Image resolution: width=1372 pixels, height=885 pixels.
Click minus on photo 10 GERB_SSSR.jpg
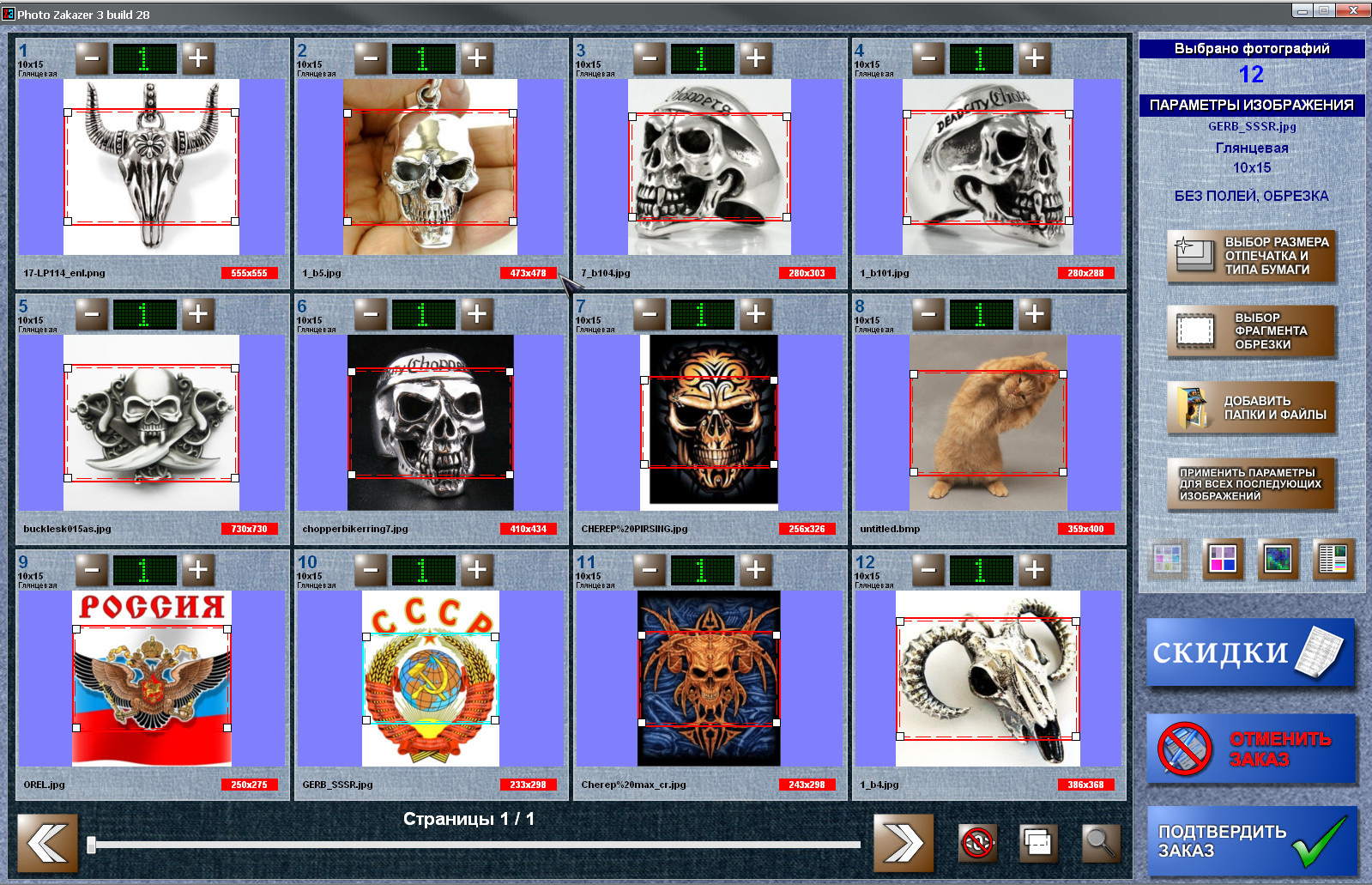371,570
